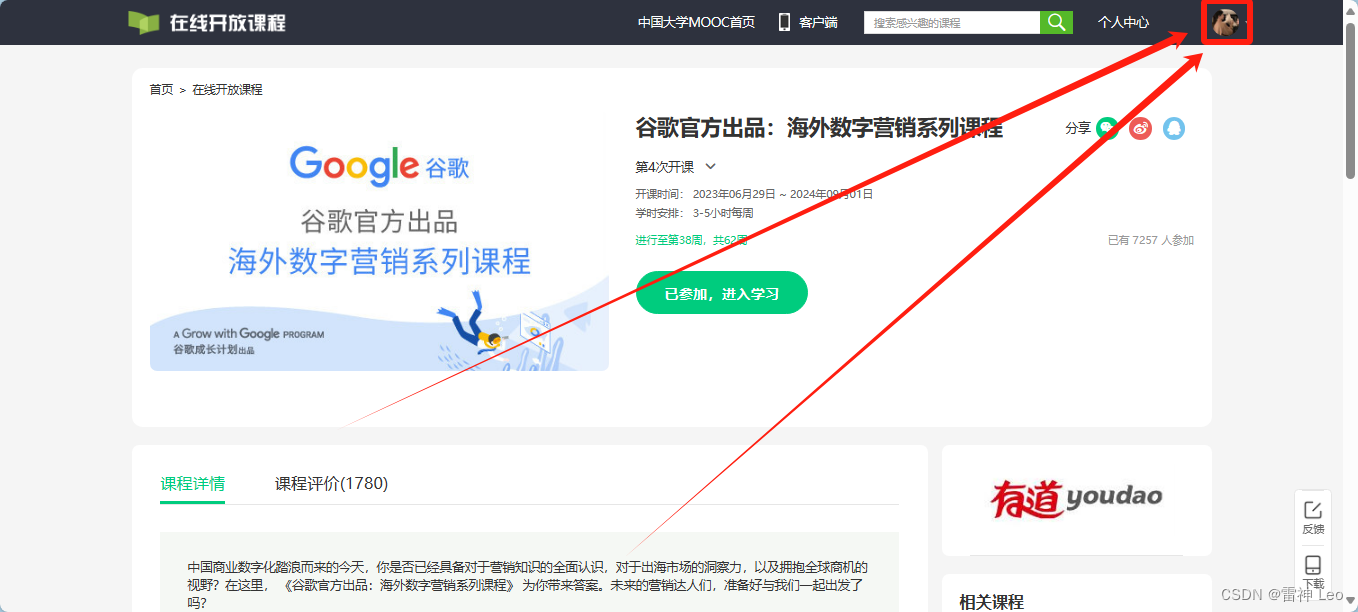This screenshot has height=612, width=1358.
Task: Click the green search magnifier button
Action: coord(1056,22)
